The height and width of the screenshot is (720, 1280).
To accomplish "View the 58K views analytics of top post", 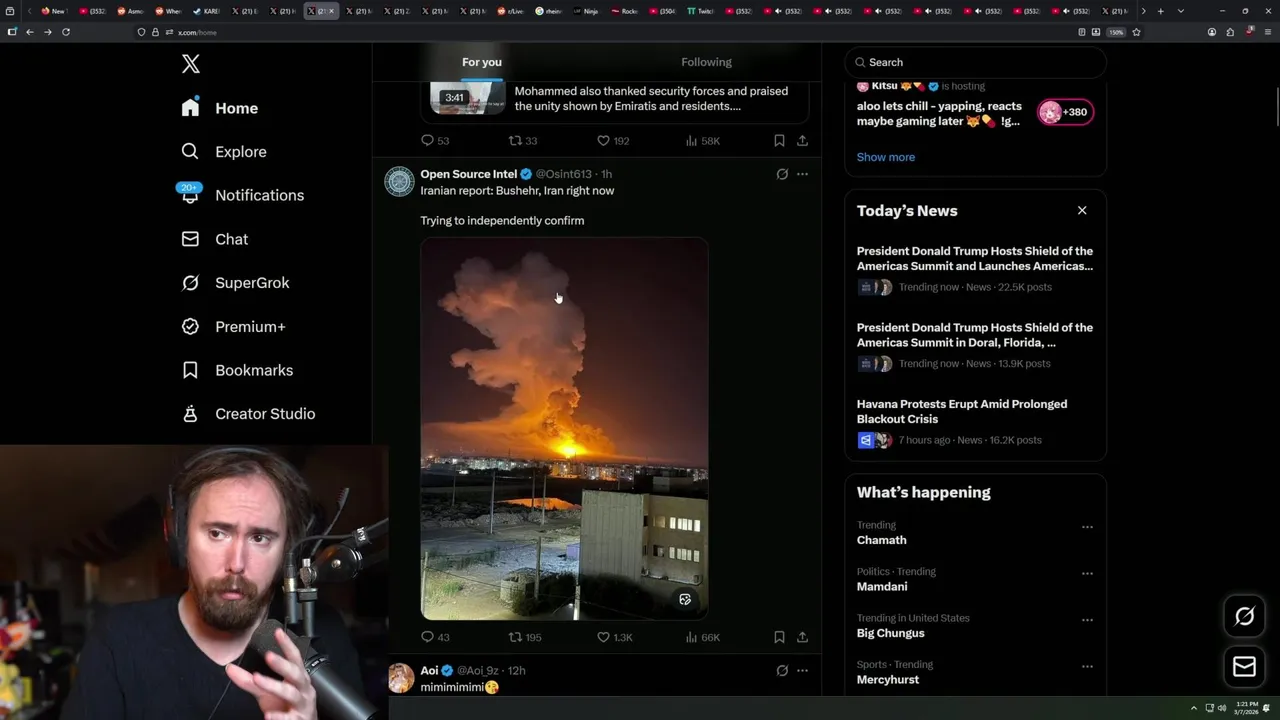I will click(702, 141).
